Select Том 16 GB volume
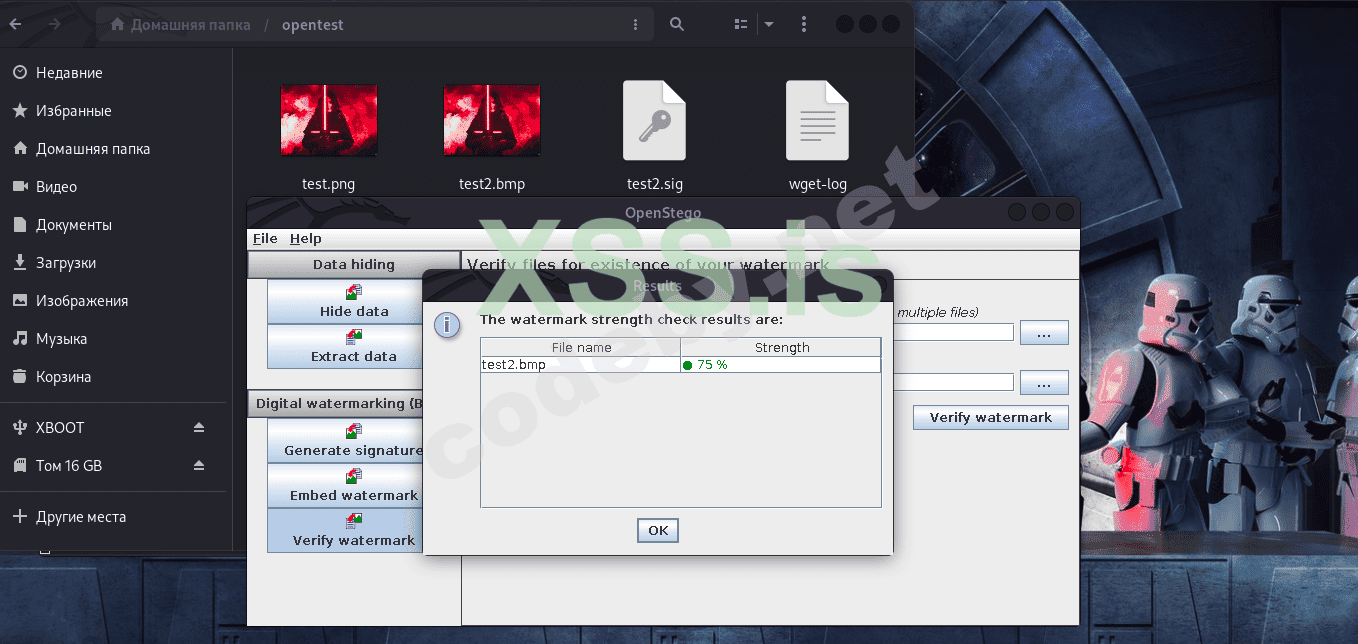 [x=95, y=466]
